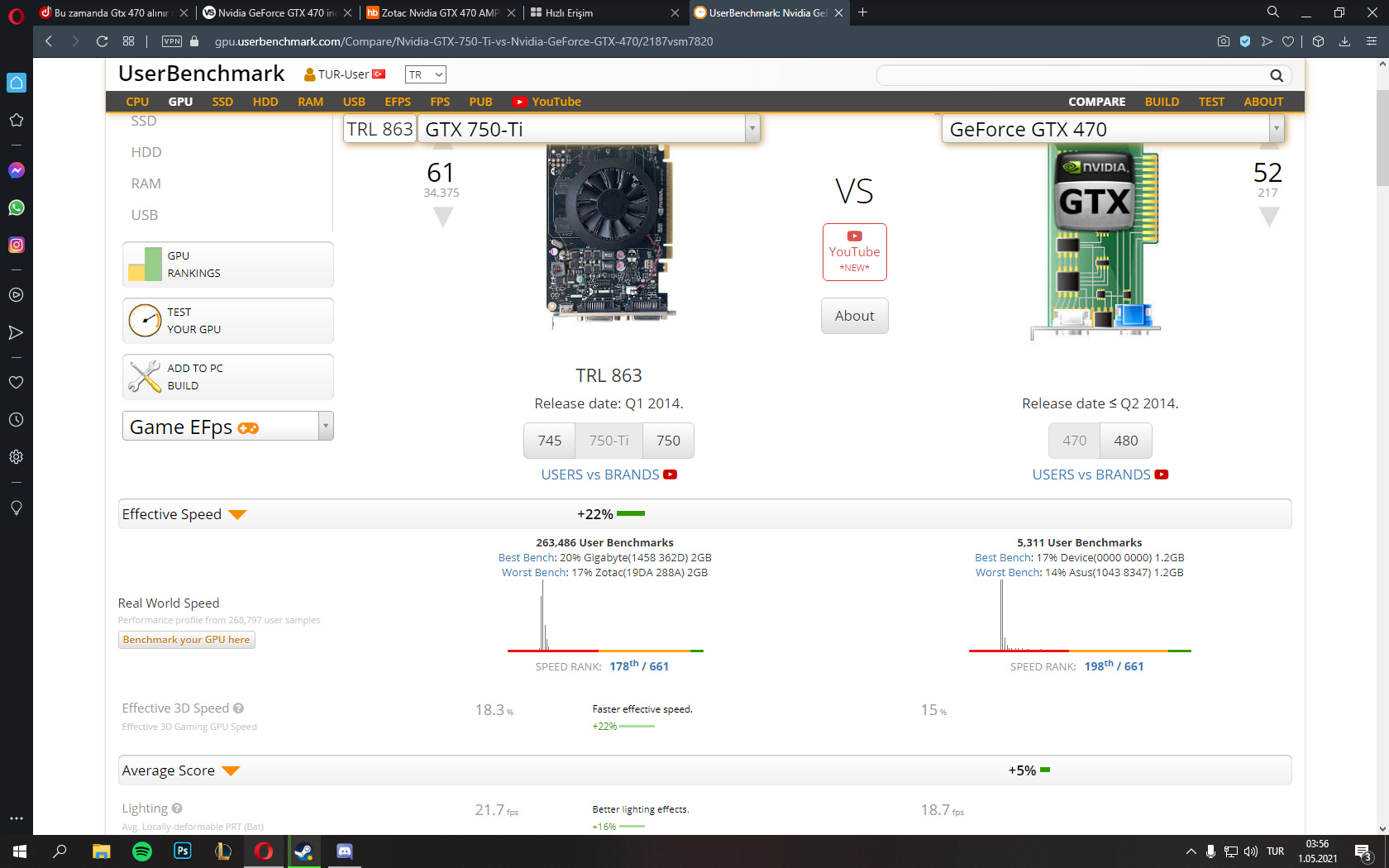This screenshot has width=1389, height=868.
Task: Click the About button
Action: tap(854, 316)
